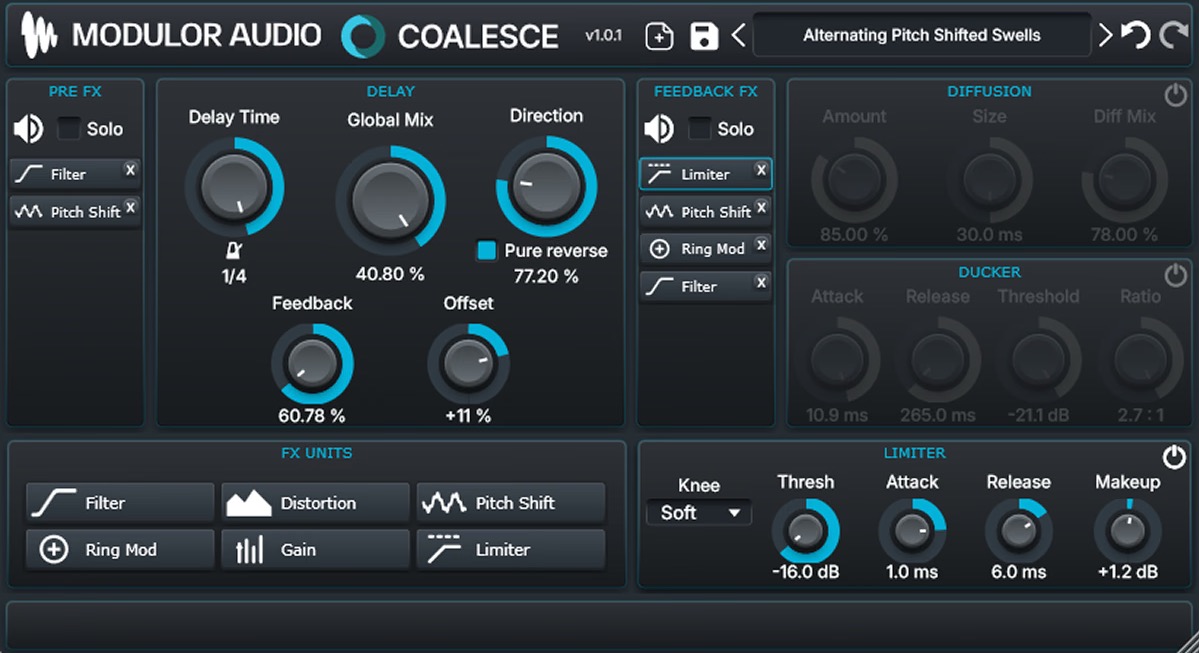Go to the next preset arrow
The image size is (1199, 653).
pyautogui.click(x=1105, y=35)
